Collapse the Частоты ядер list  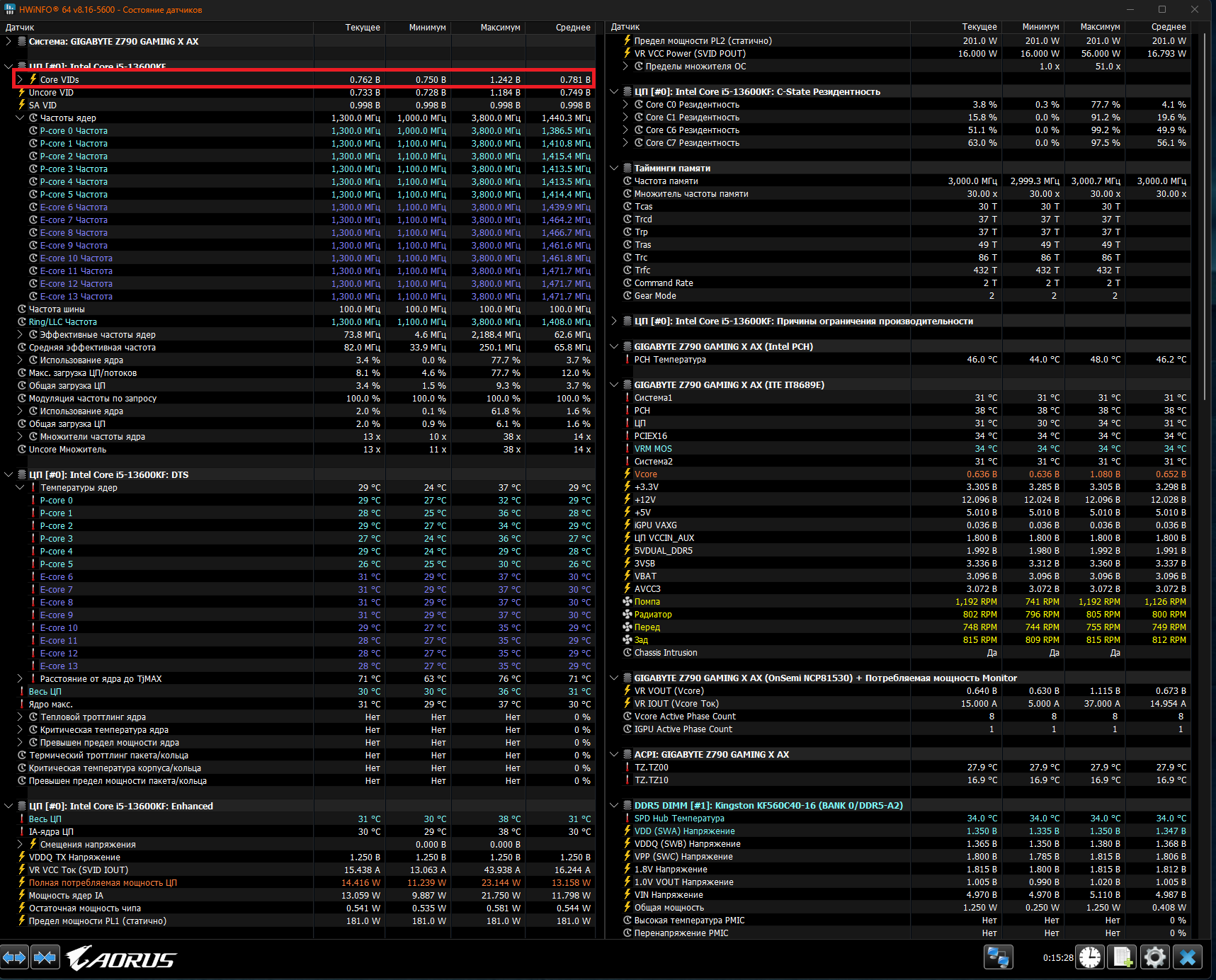coord(20,118)
